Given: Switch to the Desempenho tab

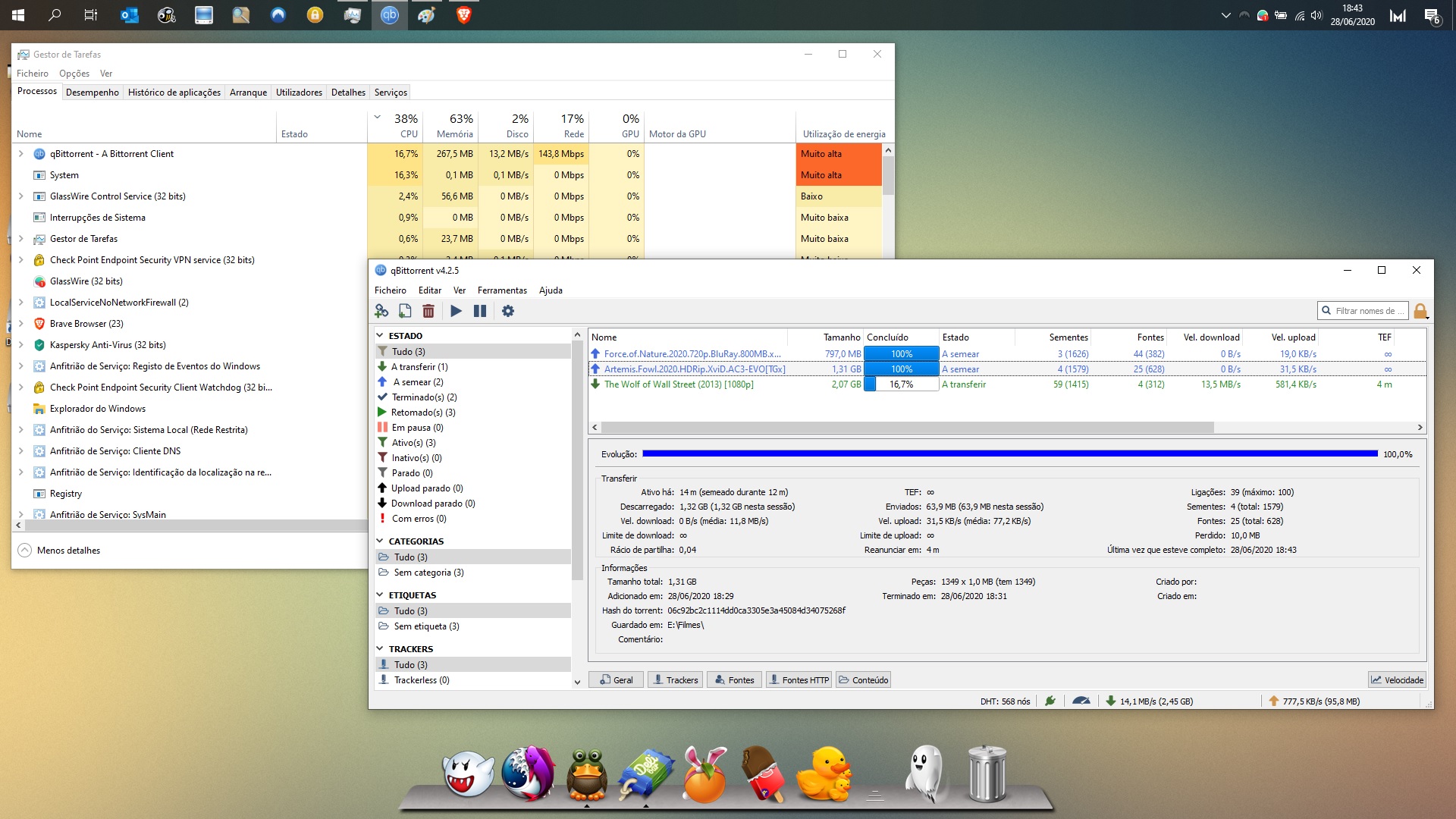Looking at the screenshot, I should coord(92,93).
